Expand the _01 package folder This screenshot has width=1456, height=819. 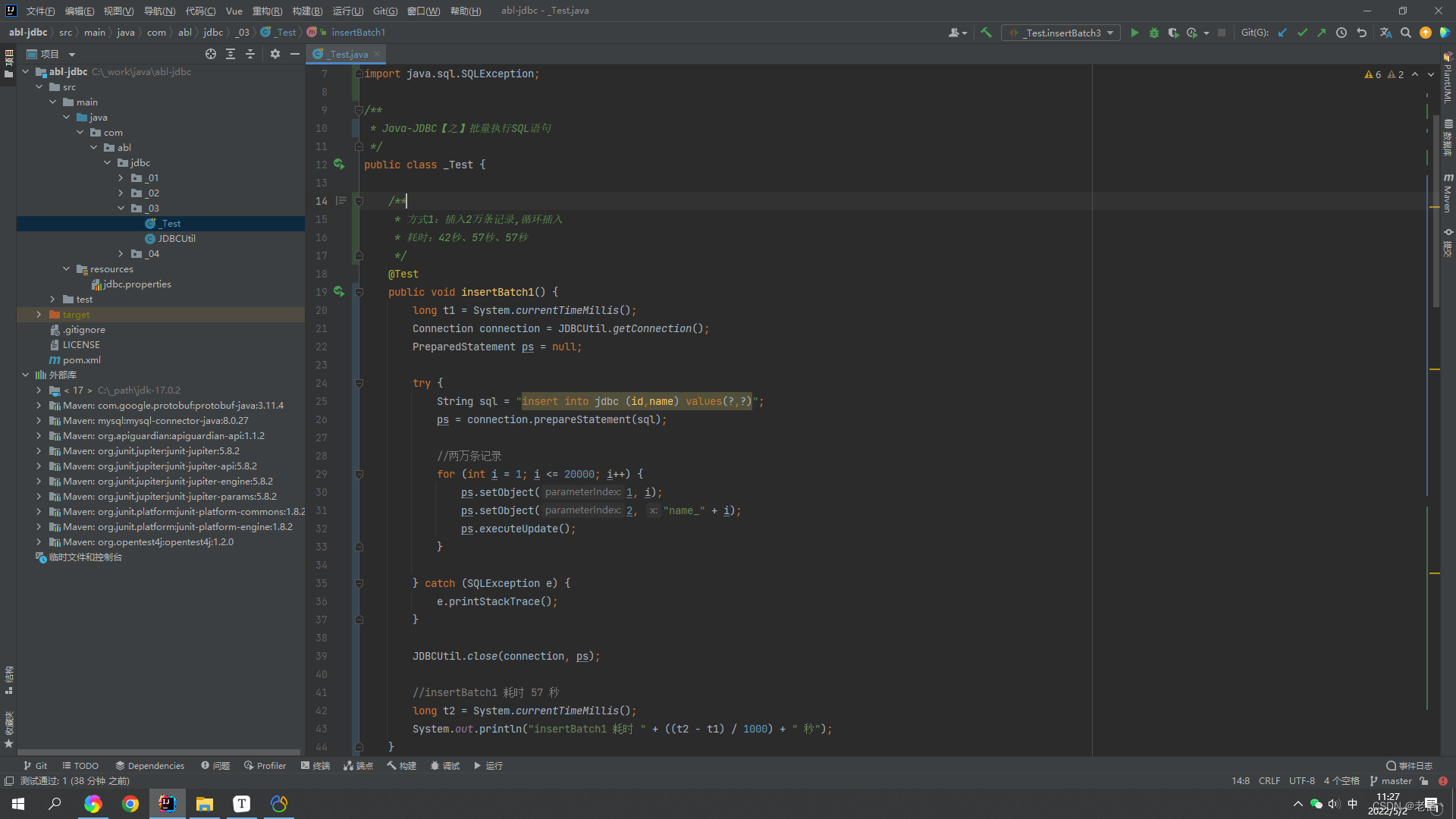tap(121, 177)
